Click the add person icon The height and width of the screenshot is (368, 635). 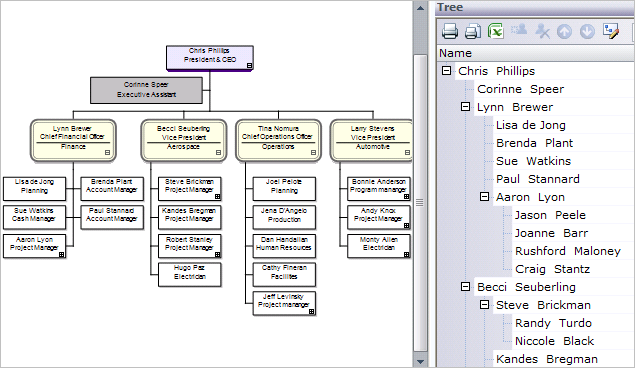point(519,30)
